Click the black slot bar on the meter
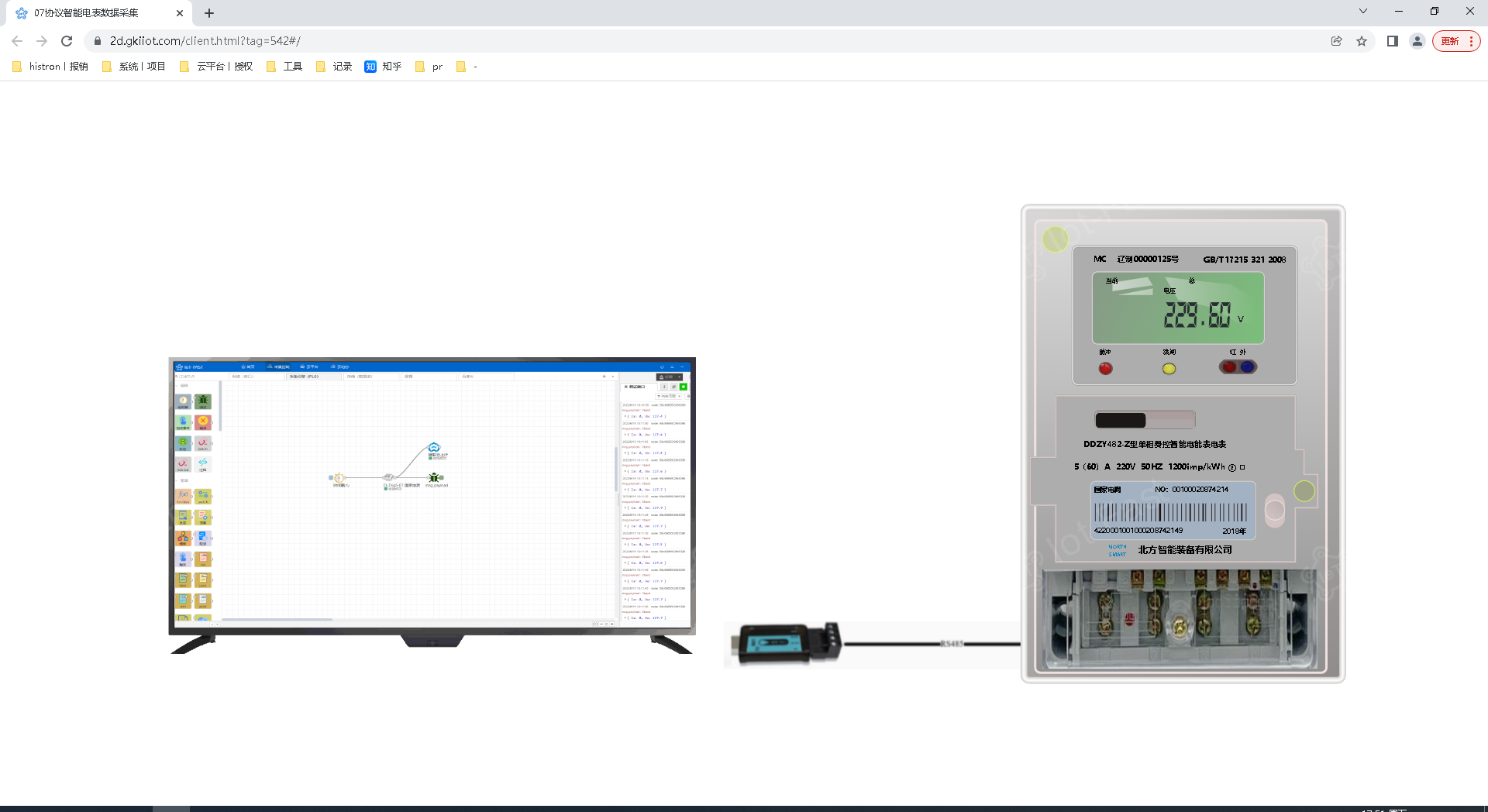The image size is (1488, 812). coord(1121,420)
